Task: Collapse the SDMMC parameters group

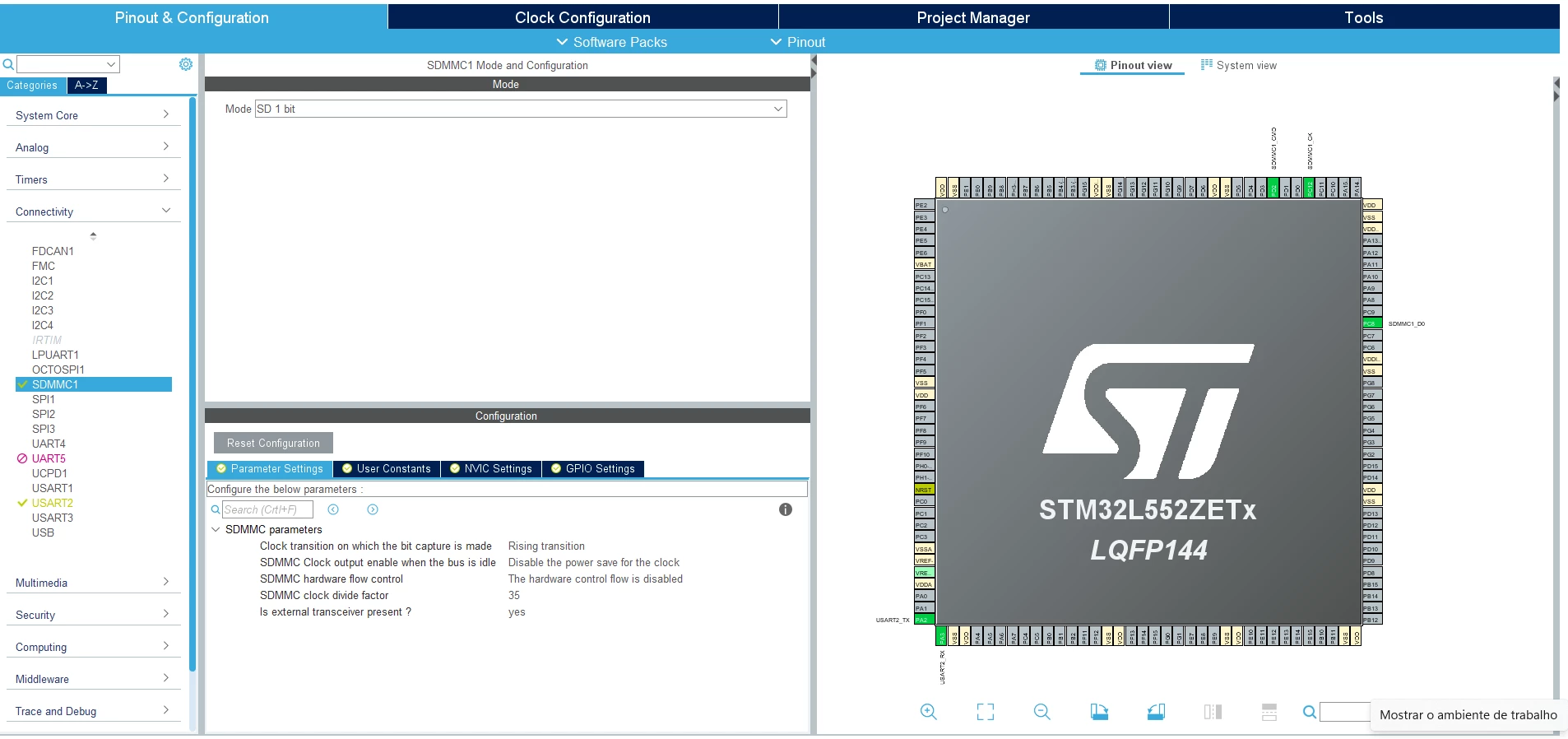Action: tap(216, 529)
